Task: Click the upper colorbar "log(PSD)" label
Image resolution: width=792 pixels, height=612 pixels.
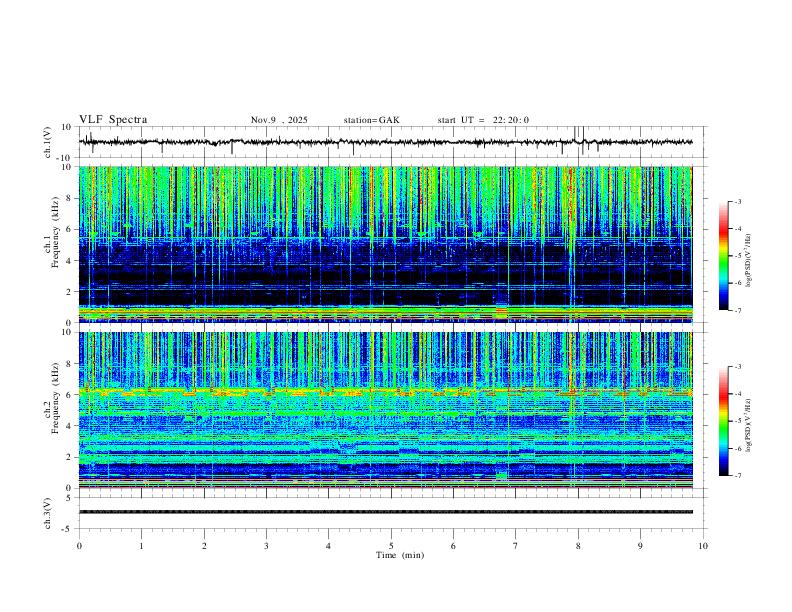Action: (749, 260)
